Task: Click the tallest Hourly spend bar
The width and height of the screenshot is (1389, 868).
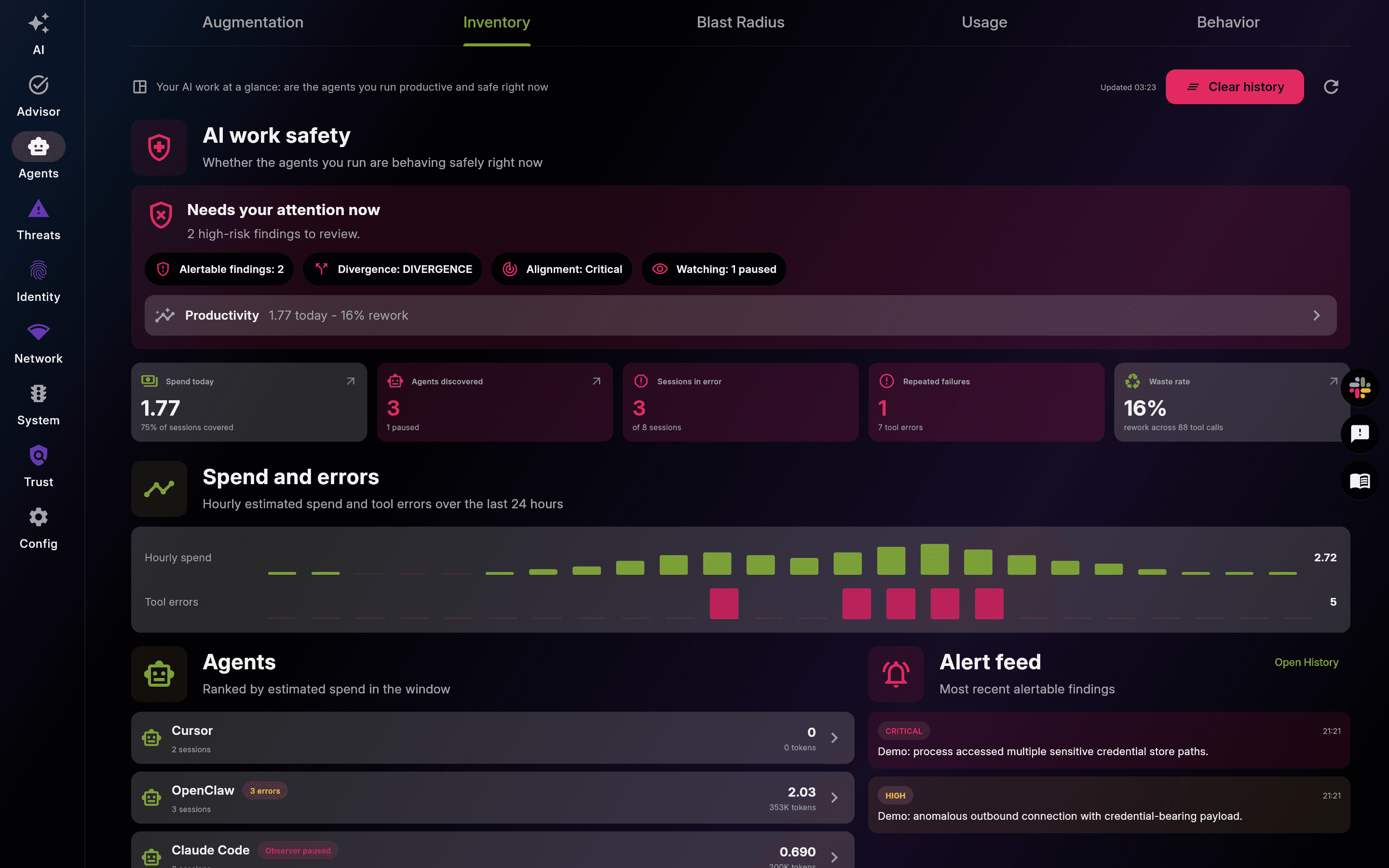Action: click(934, 559)
